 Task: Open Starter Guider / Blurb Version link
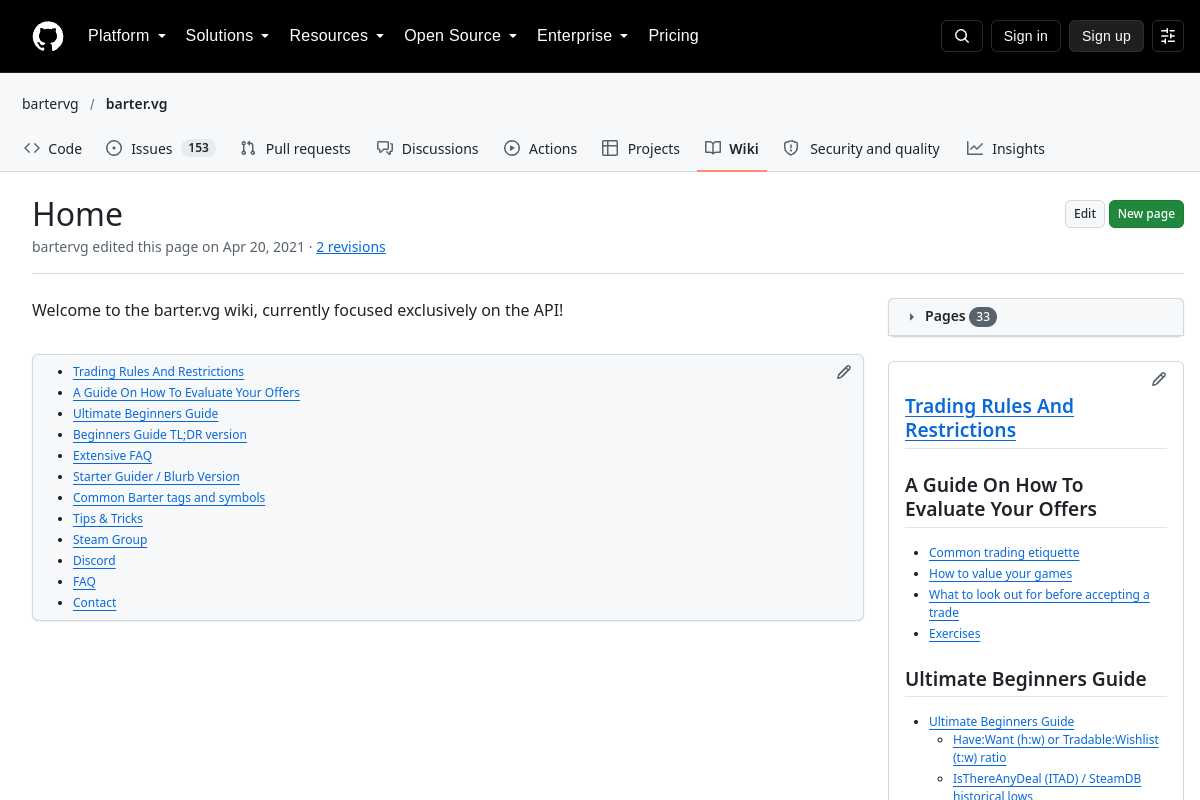[x=156, y=477]
